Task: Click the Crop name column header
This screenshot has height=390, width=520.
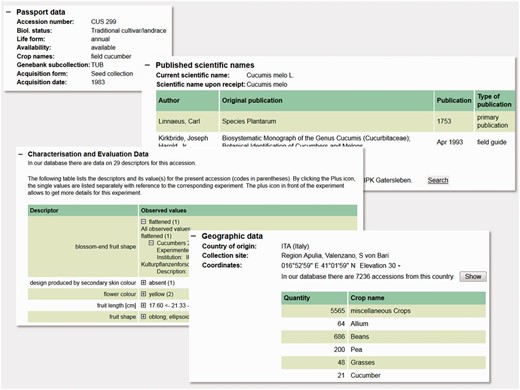Action: 417,298
